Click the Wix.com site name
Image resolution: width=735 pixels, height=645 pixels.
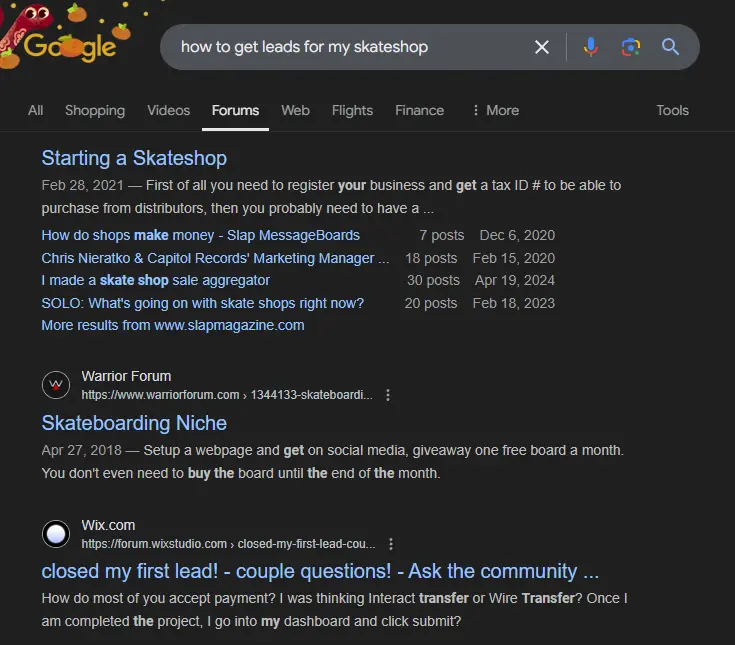[108, 525]
